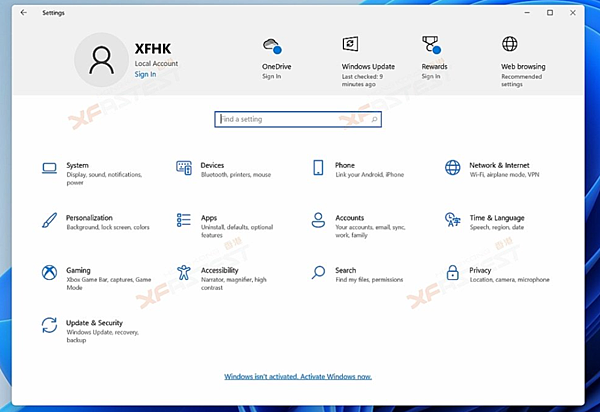600x412 pixels.
Task: Click 'Local Account' text
Action: click(156, 64)
